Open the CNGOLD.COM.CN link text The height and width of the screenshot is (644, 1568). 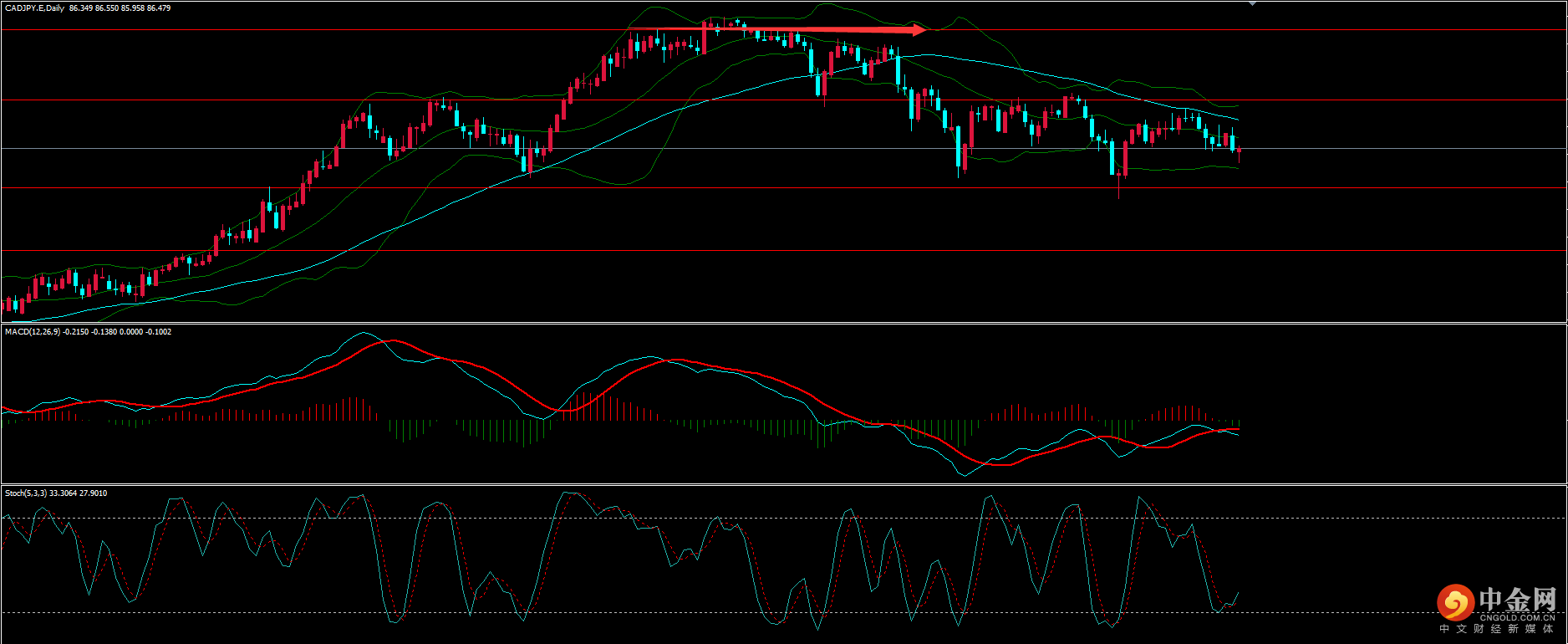1517,617
